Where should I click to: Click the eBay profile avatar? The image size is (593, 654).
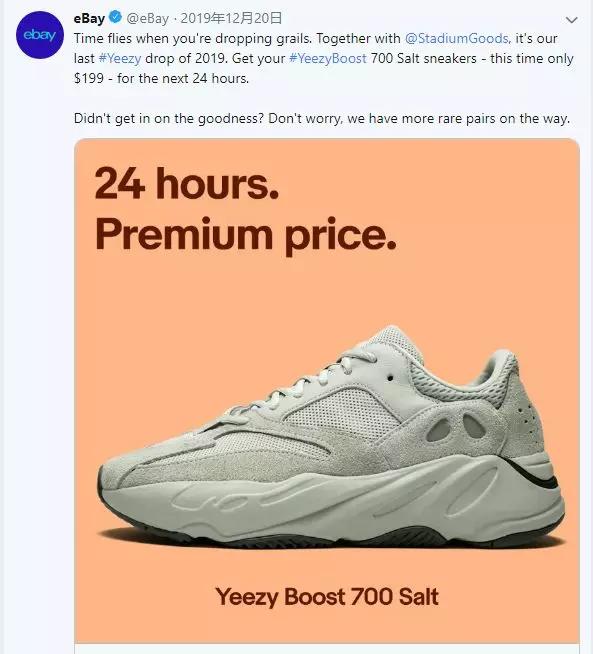point(40,35)
